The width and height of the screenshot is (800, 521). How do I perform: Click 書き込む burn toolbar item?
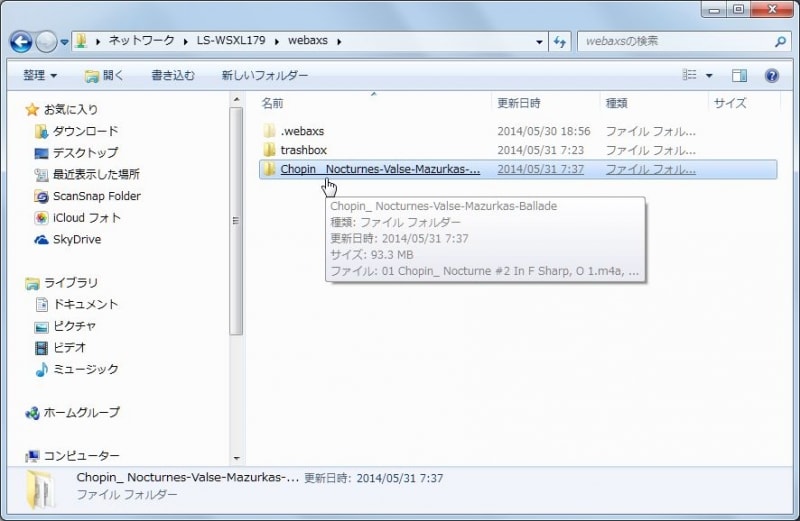pyautogui.click(x=175, y=76)
